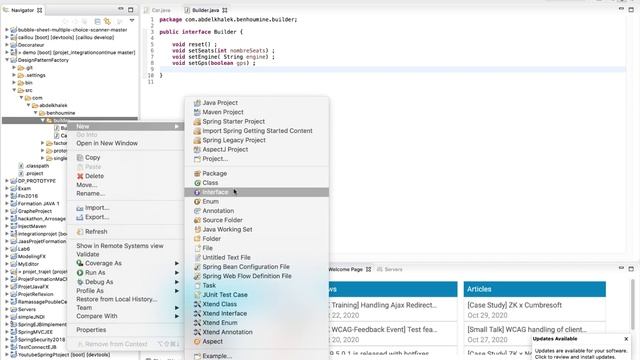Screen dimensions: 640x360
Task: Open article Case Study ZK x Cumbresoft
Action: point(514,305)
